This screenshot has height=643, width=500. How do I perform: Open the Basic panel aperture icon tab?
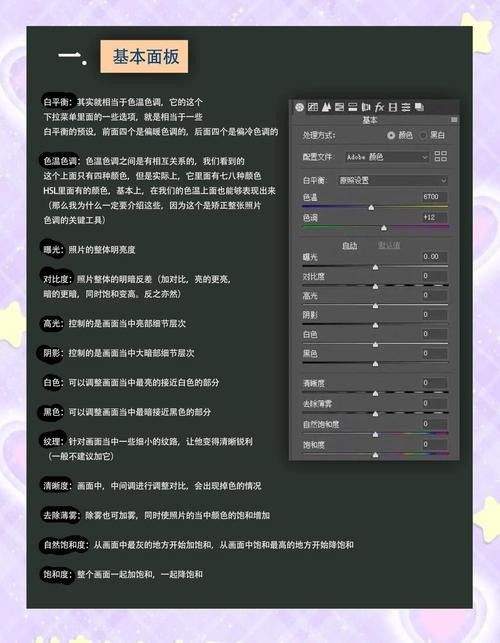(299, 107)
